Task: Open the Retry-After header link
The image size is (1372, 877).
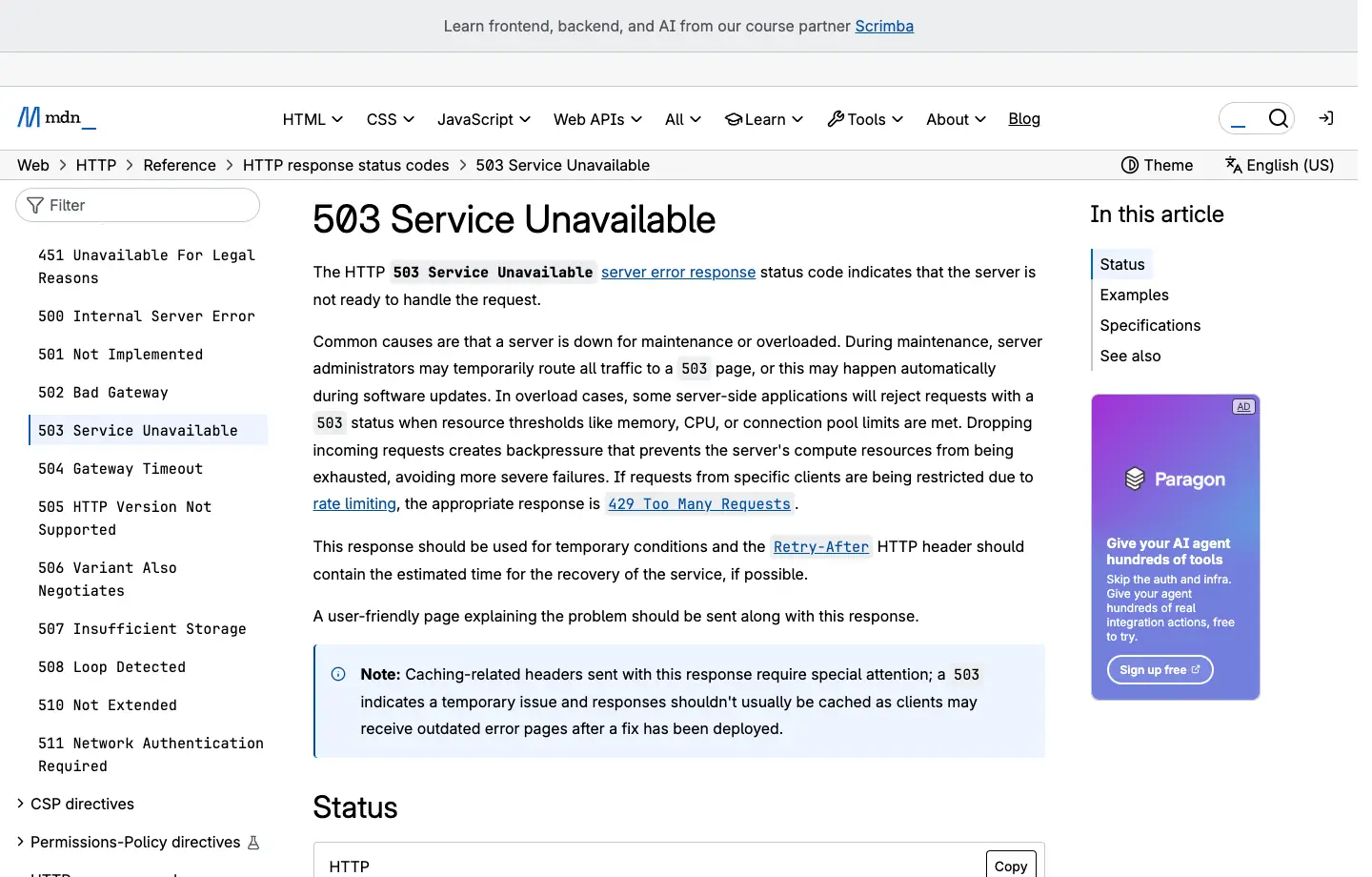Action: click(821, 546)
